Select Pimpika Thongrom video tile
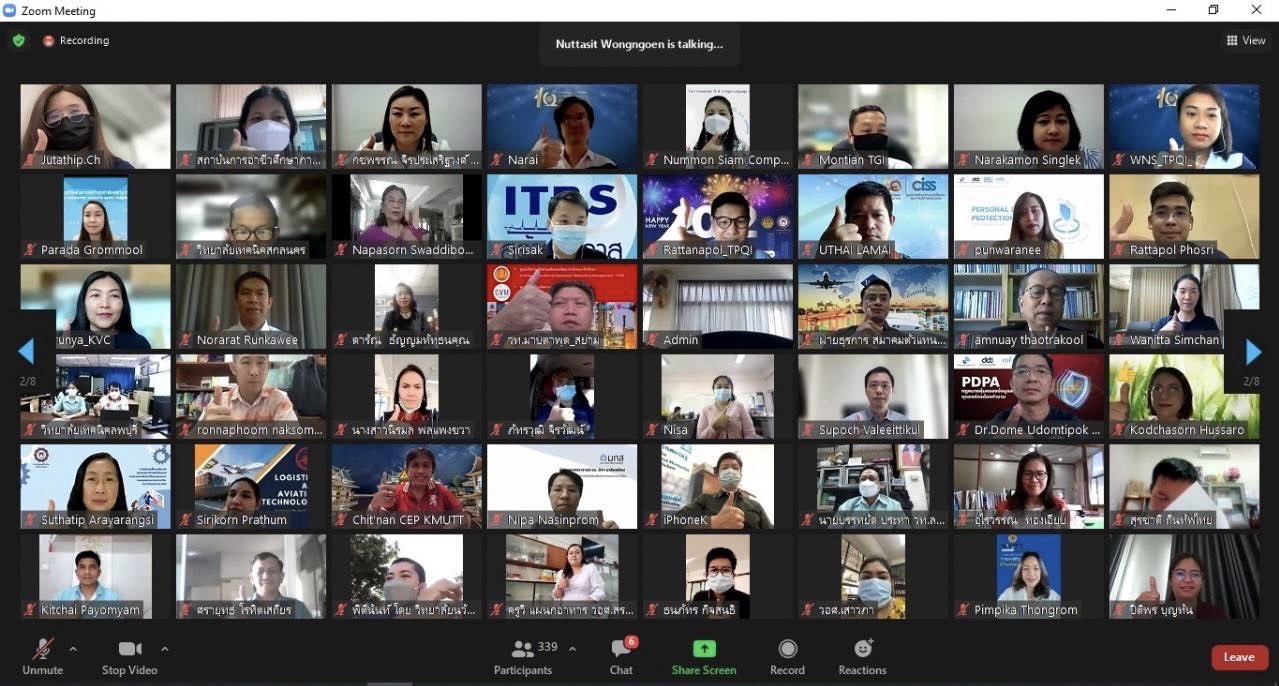The image size is (1279, 686). pyautogui.click(x=1028, y=576)
